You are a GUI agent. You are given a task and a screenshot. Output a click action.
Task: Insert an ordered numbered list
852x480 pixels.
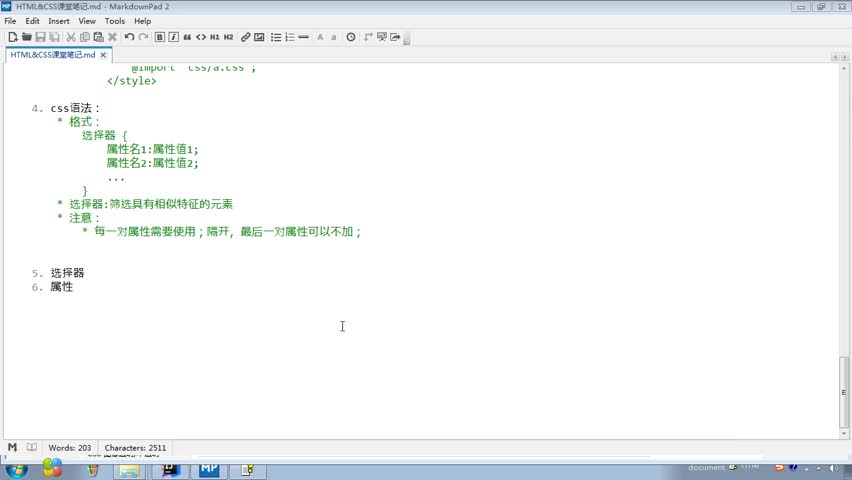point(290,37)
